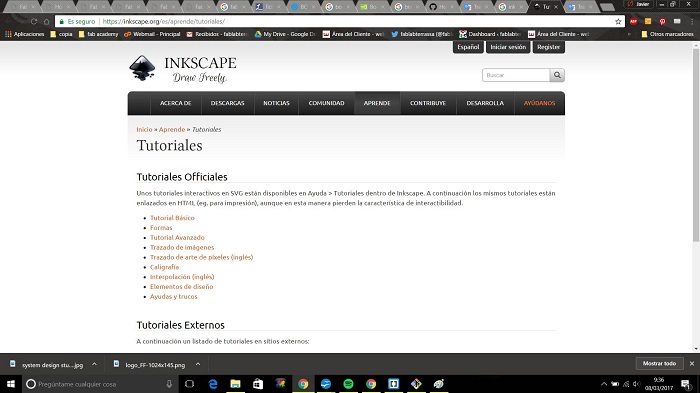Reload the page
Viewport: 700px width, 393px height.
pyautogui.click(x=34, y=21)
